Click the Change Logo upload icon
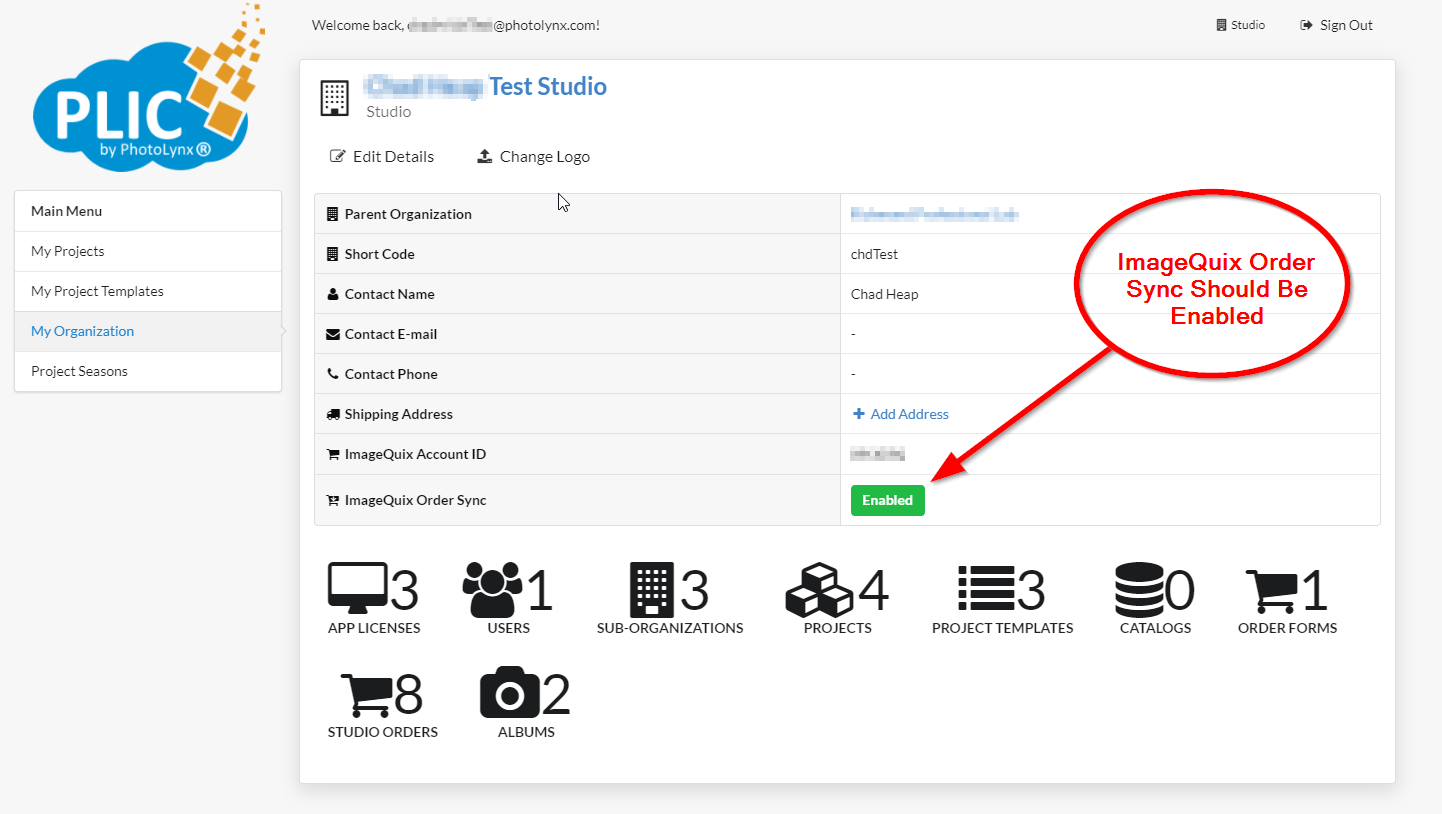The width and height of the screenshot is (1442, 814). click(x=485, y=157)
